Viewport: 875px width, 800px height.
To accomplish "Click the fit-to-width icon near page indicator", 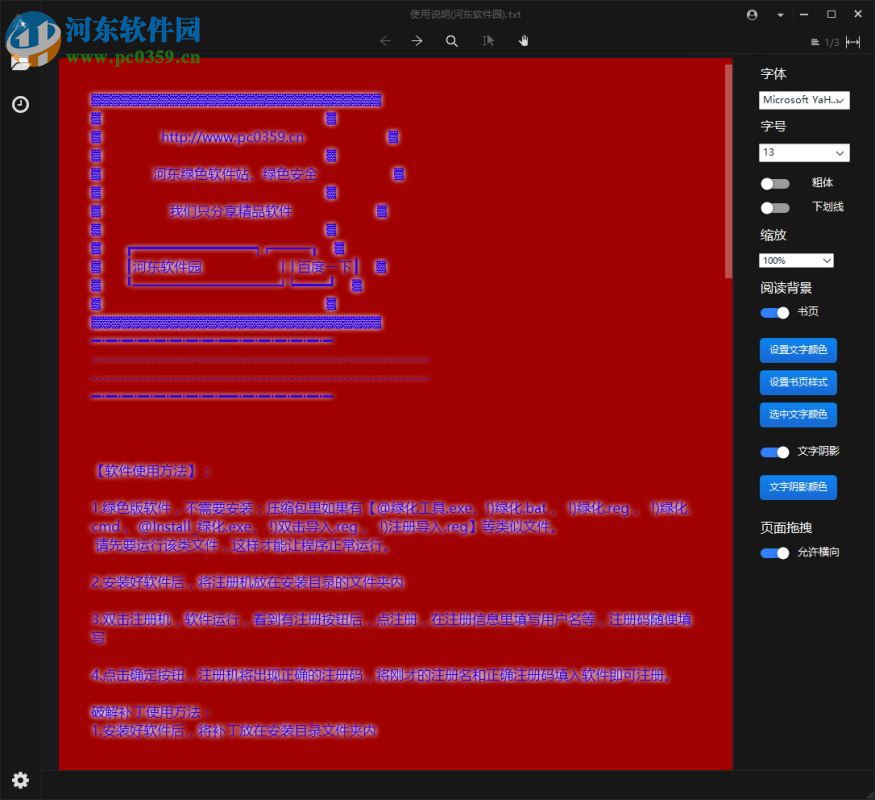I will 852,42.
